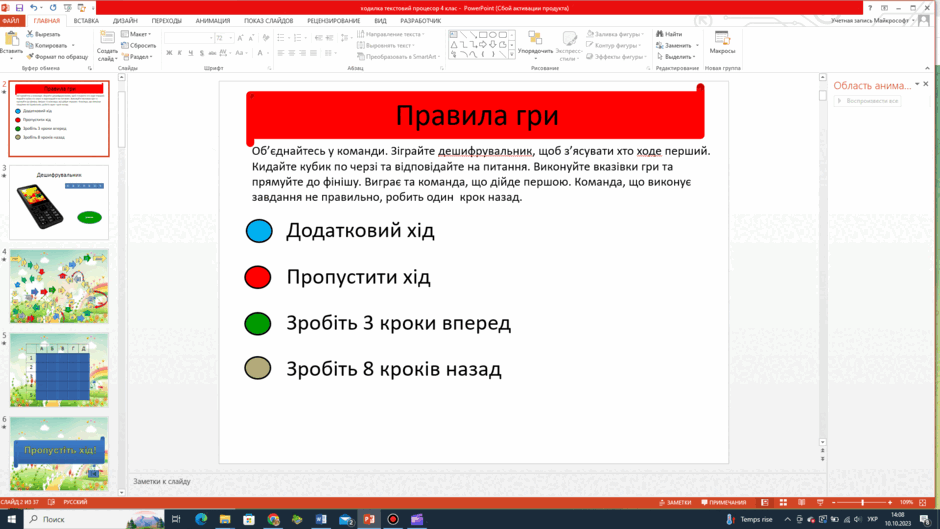Screen dimensions: 940x529
Task: Open the ФАЙЛ (File) tab
Action: [11, 20]
